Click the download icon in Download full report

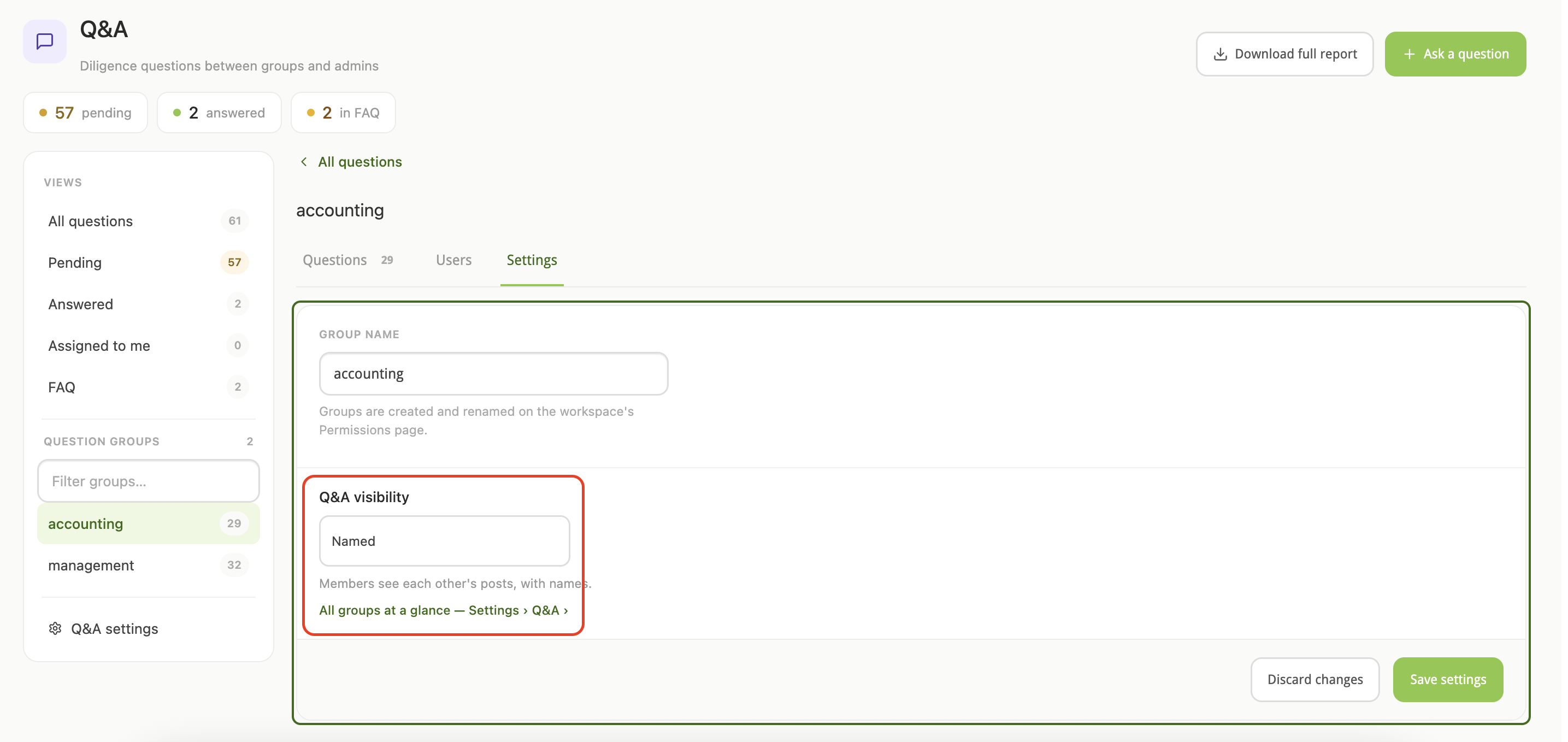click(x=1220, y=54)
